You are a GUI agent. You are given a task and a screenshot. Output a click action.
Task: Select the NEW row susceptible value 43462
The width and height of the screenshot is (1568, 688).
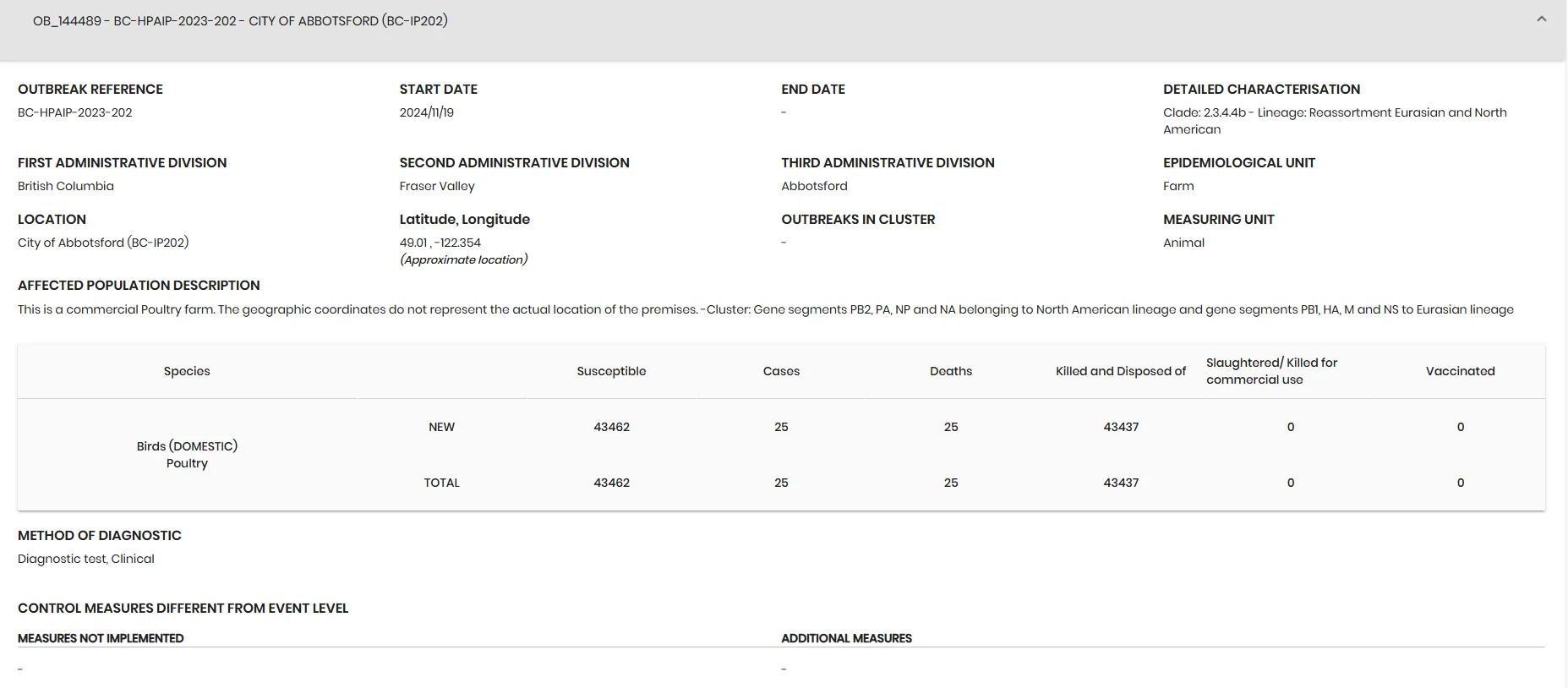click(611, 427)
